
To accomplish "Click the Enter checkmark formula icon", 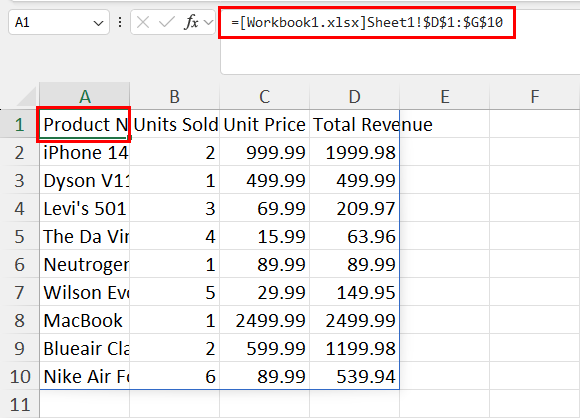I will (x=166, y=23).
